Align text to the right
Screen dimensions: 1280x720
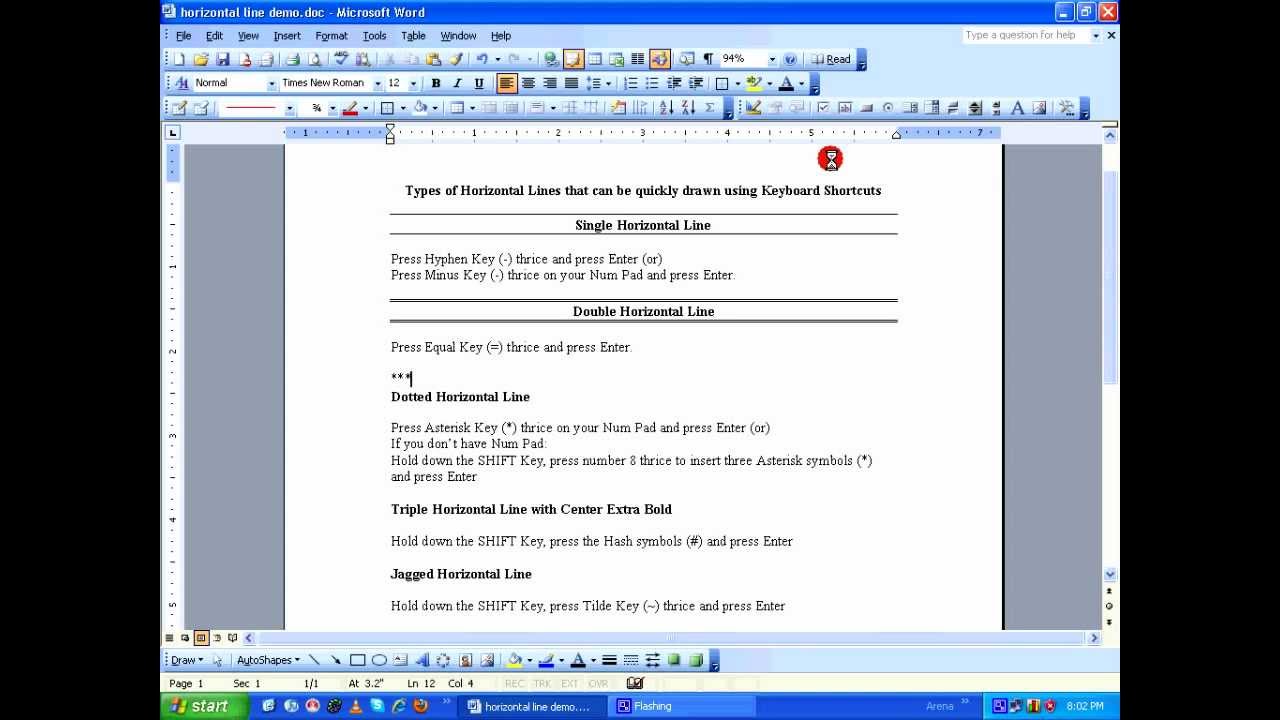[550, 83]
